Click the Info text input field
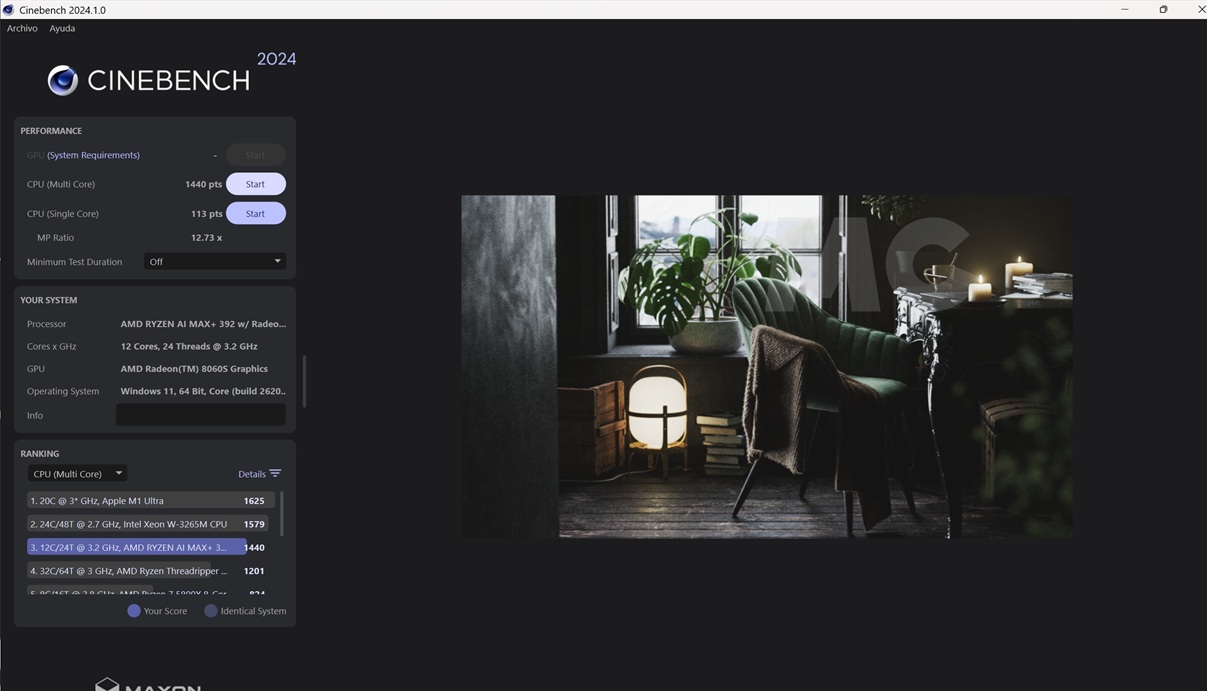1207x691 pixels. [200, 415]
